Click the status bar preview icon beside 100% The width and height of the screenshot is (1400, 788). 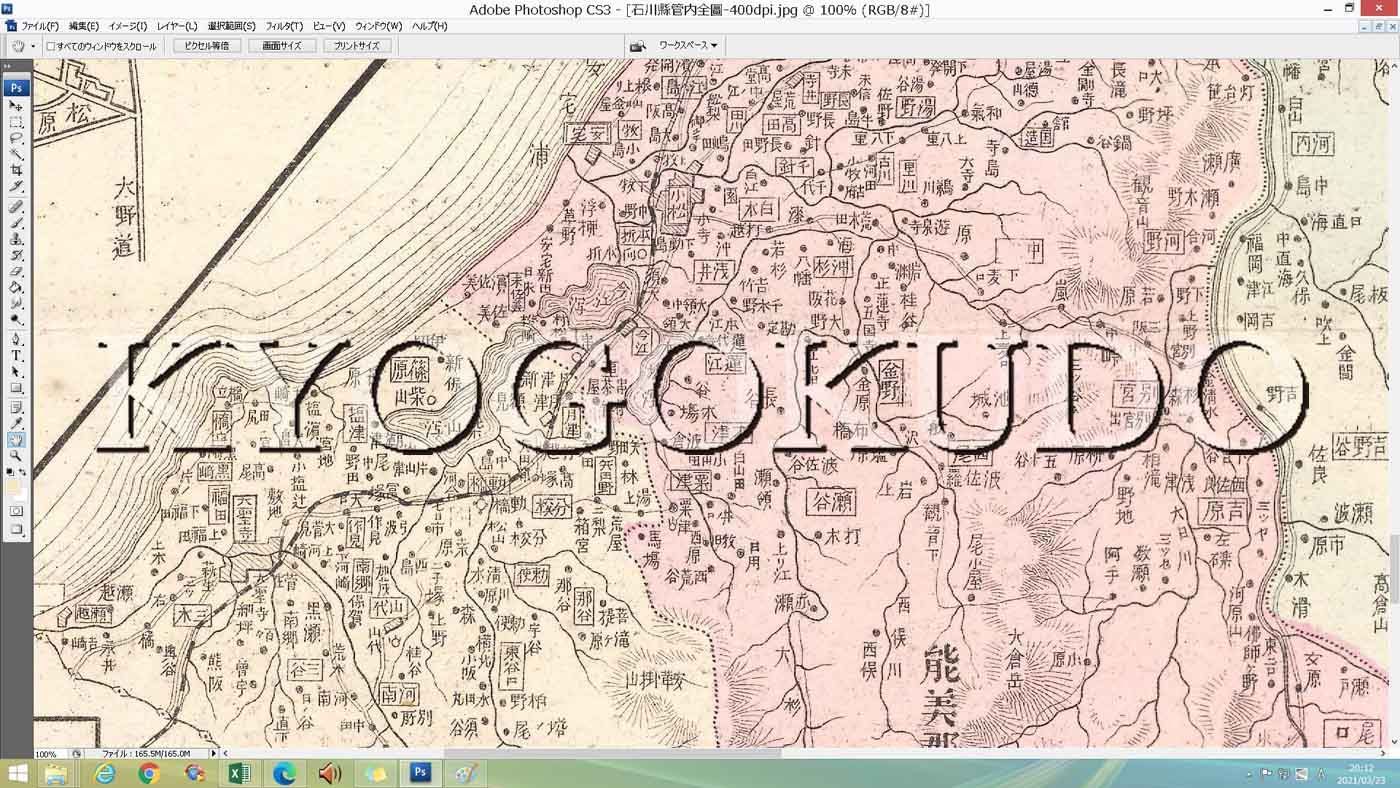pyautogui.click(x=76, y=753)
